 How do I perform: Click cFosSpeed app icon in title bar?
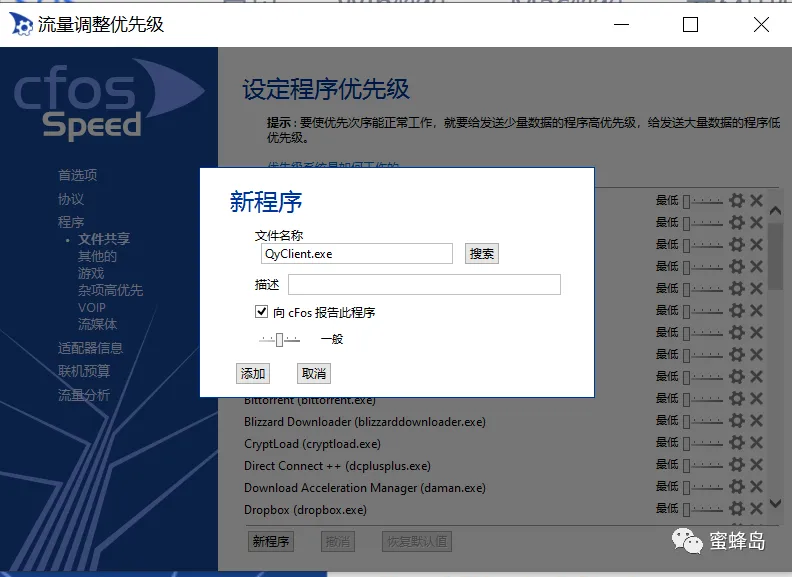pos(20,24)
